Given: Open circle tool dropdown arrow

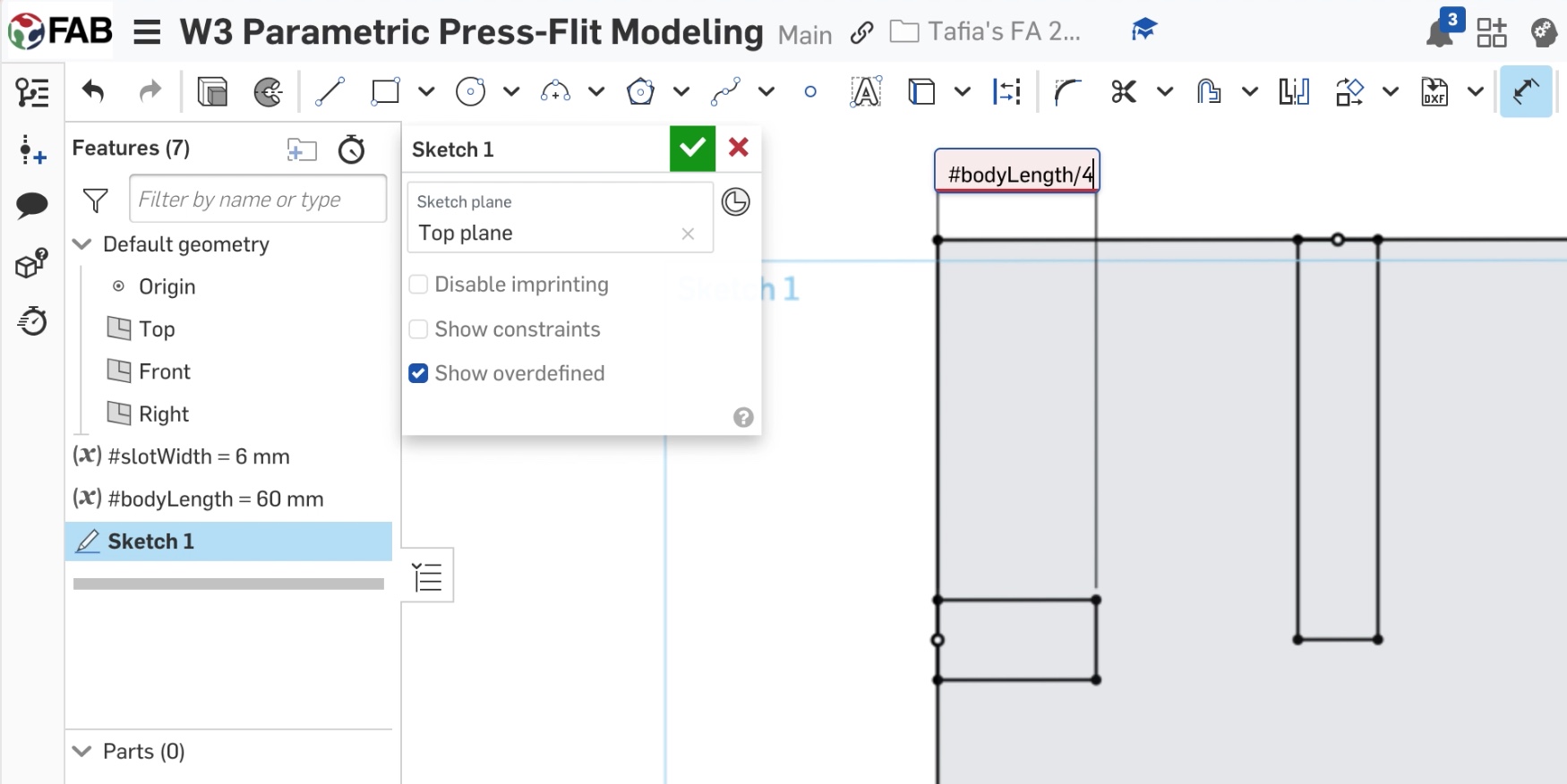Looking at the screenshot, I should point(511,91).
